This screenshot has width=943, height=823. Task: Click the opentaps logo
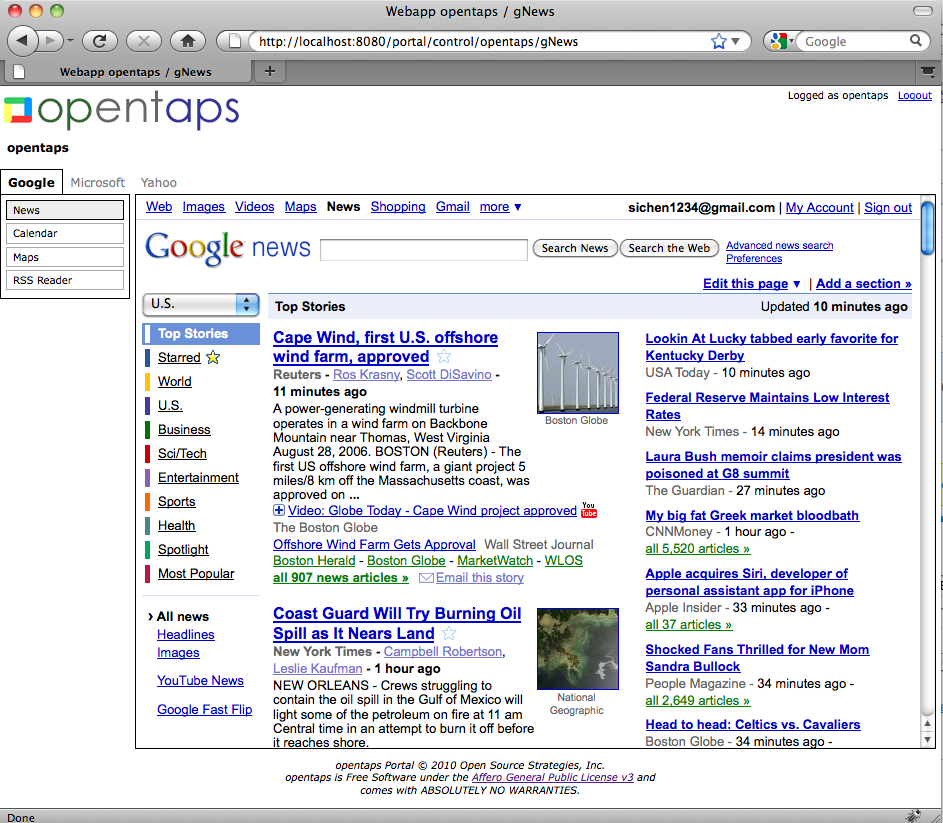click(121, 110)
